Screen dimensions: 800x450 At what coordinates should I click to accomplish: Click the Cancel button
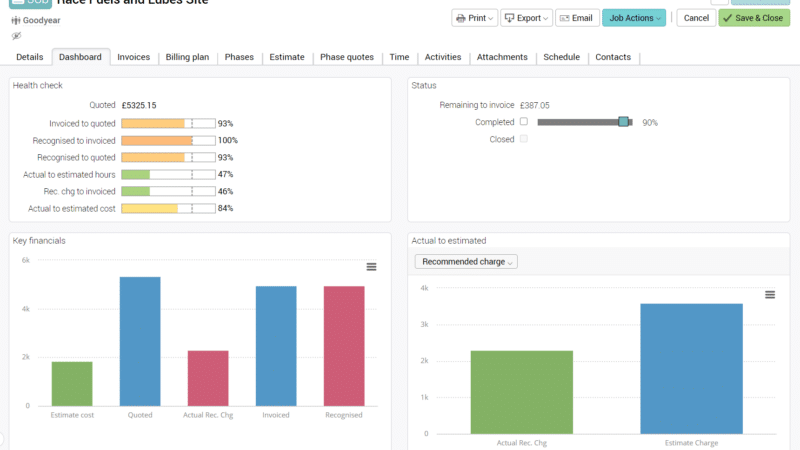(696, 18)
